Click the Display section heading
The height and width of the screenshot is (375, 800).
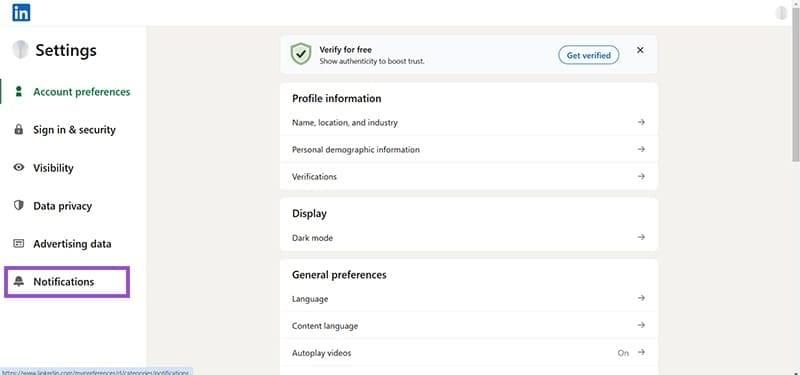tap(309, 214)
